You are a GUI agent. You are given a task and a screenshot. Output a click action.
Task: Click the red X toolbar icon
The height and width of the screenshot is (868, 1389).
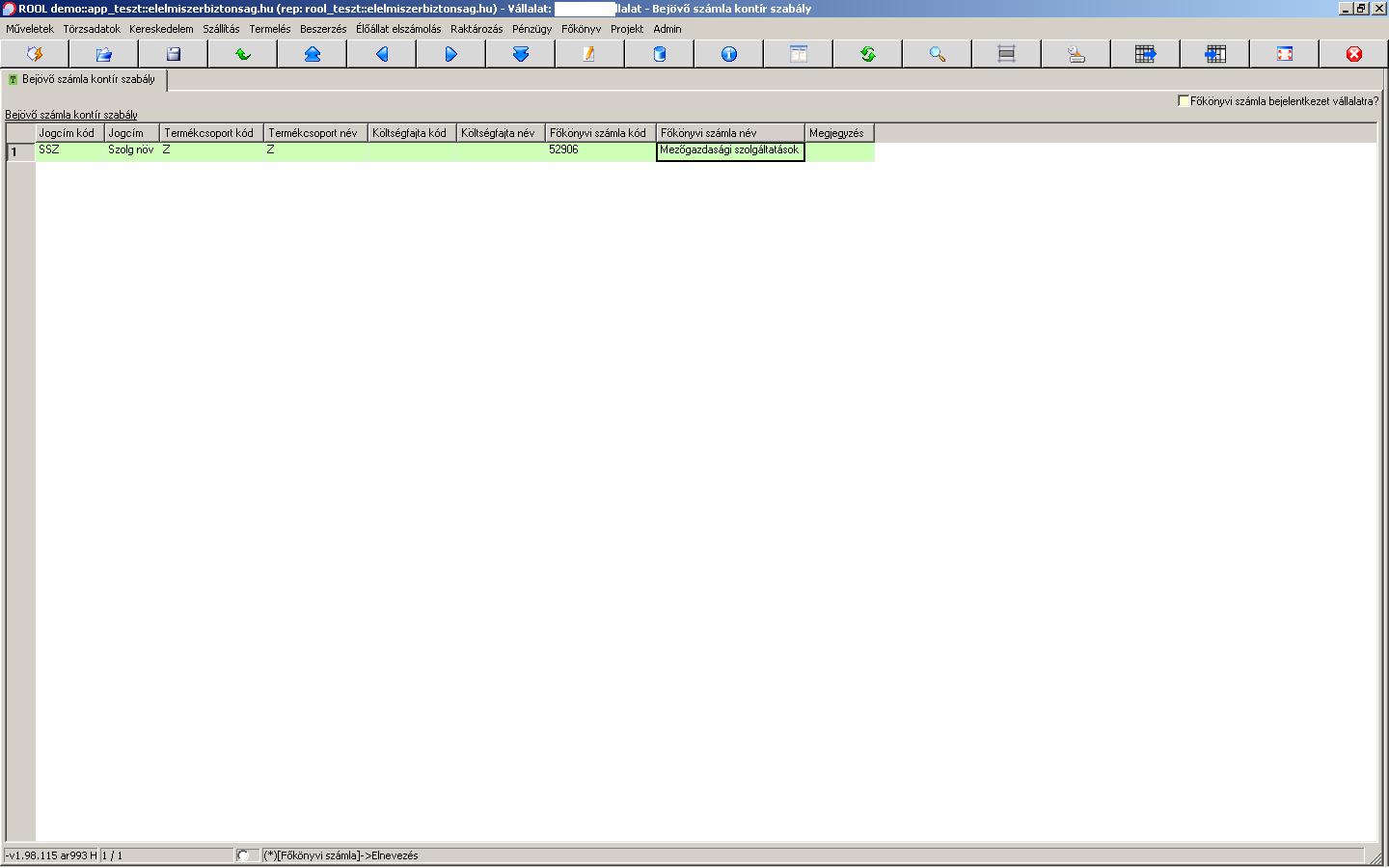[x=1354, y=54]
